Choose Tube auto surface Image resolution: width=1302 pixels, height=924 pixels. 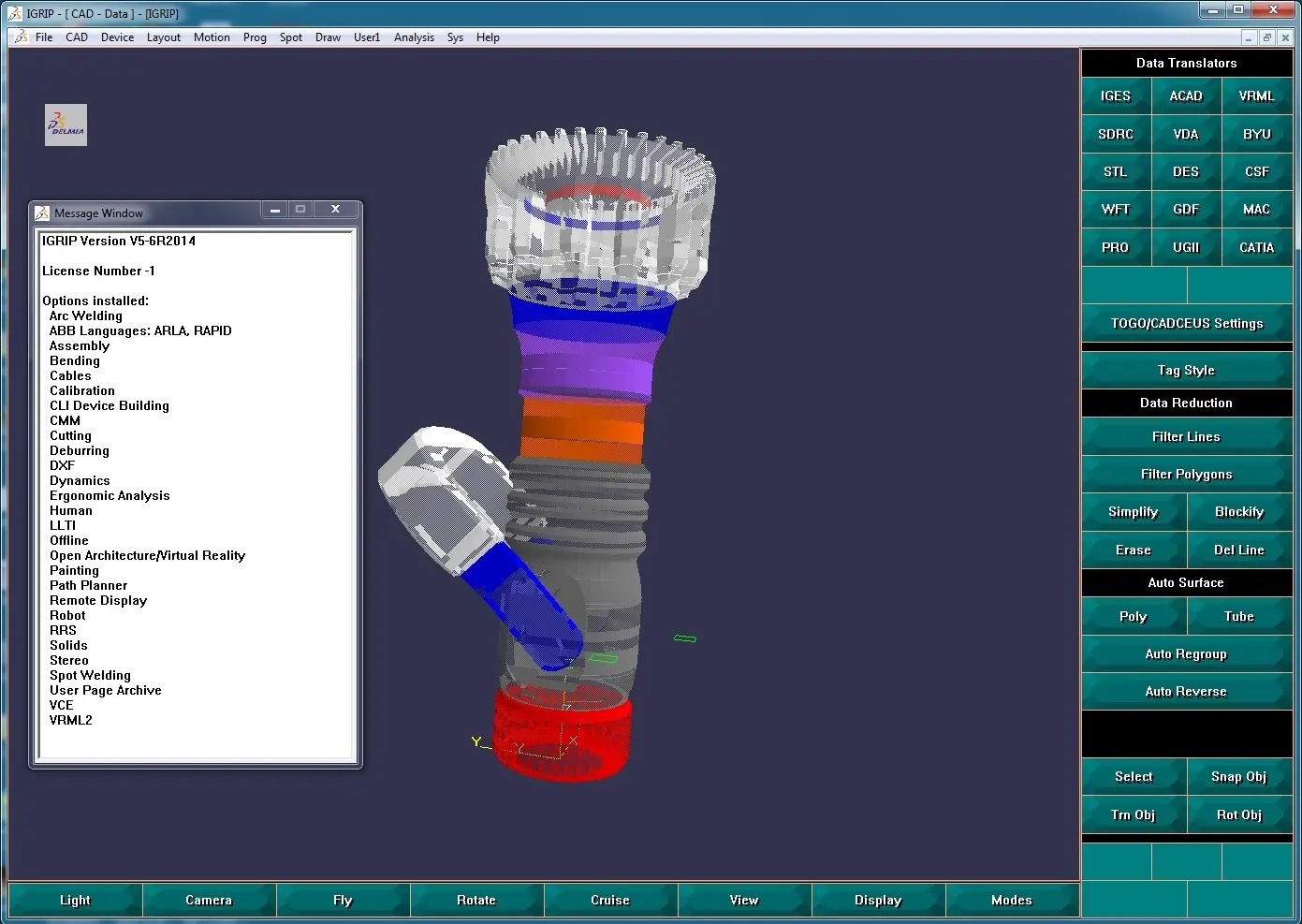click(1239, 617)
